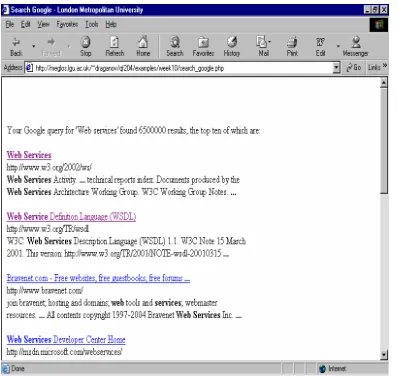Click the page icon in address bar
398x376 pixels.
click(x=29, y=68)
